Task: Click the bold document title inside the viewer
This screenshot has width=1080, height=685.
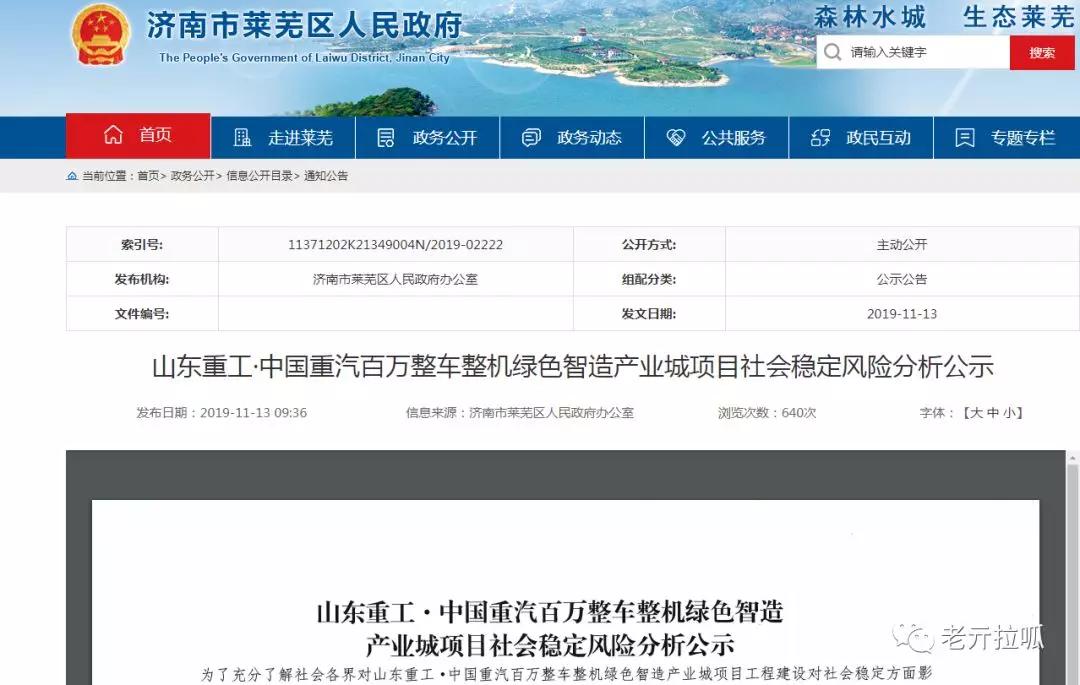Action: click(550, 629)
